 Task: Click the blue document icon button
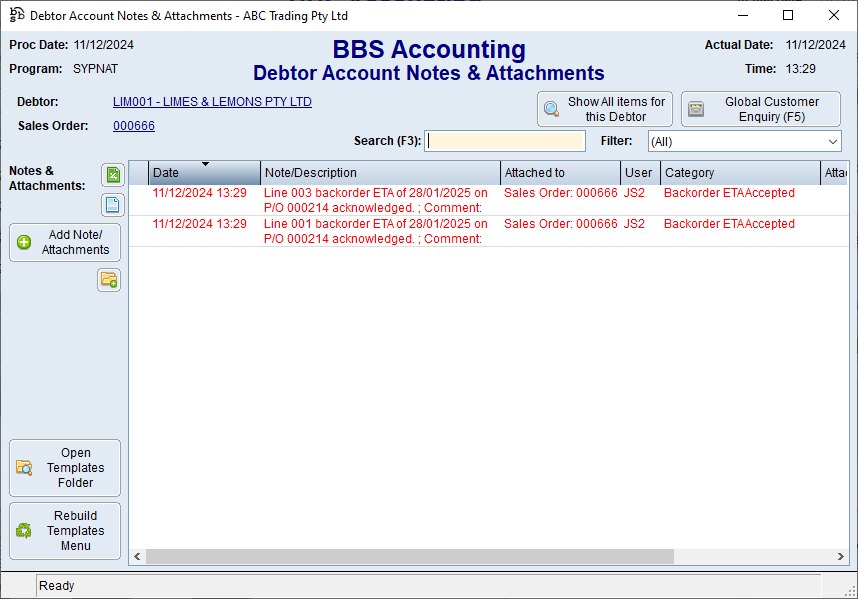[x=113, y=205]
